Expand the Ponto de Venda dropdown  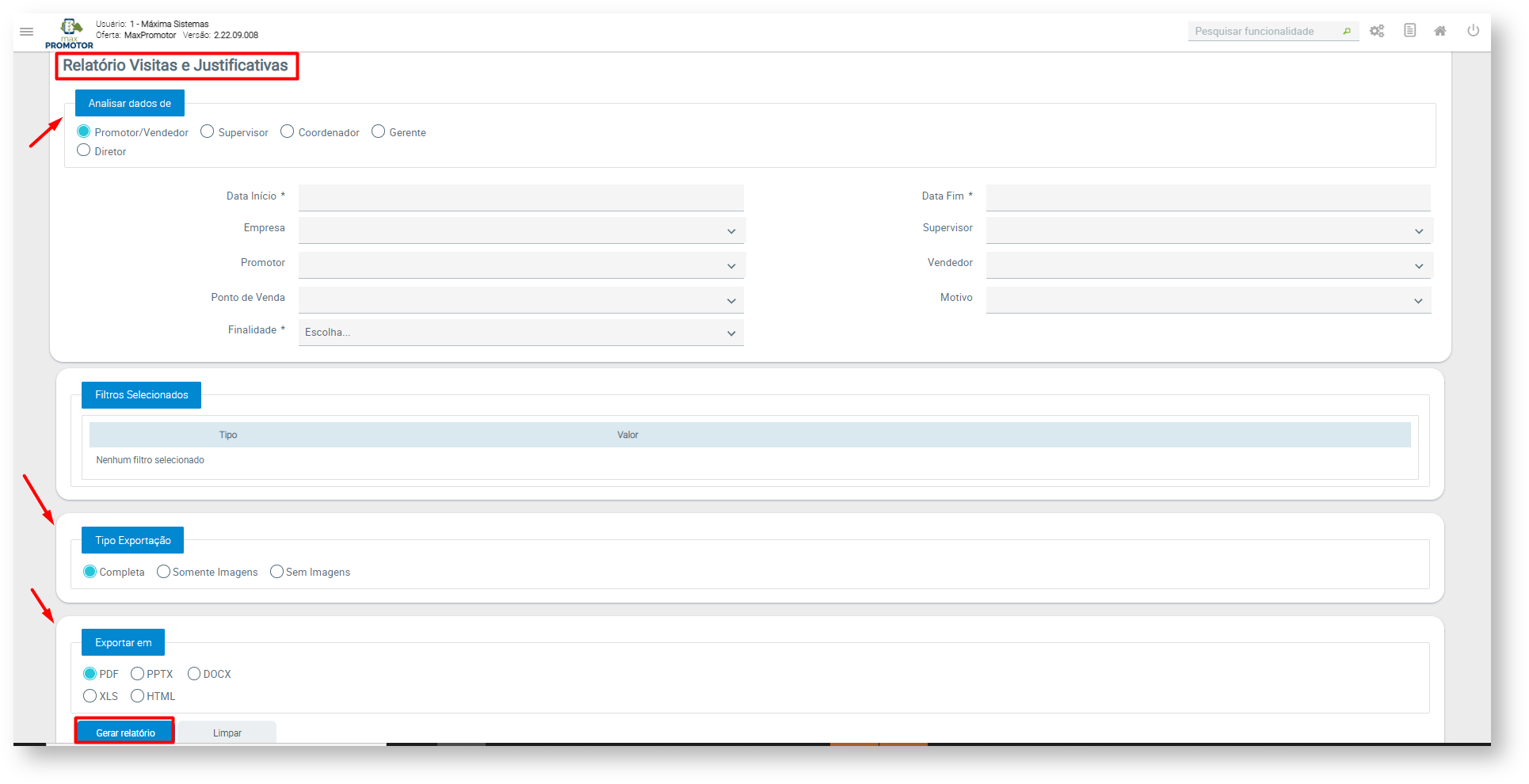(x=521, y=300)
